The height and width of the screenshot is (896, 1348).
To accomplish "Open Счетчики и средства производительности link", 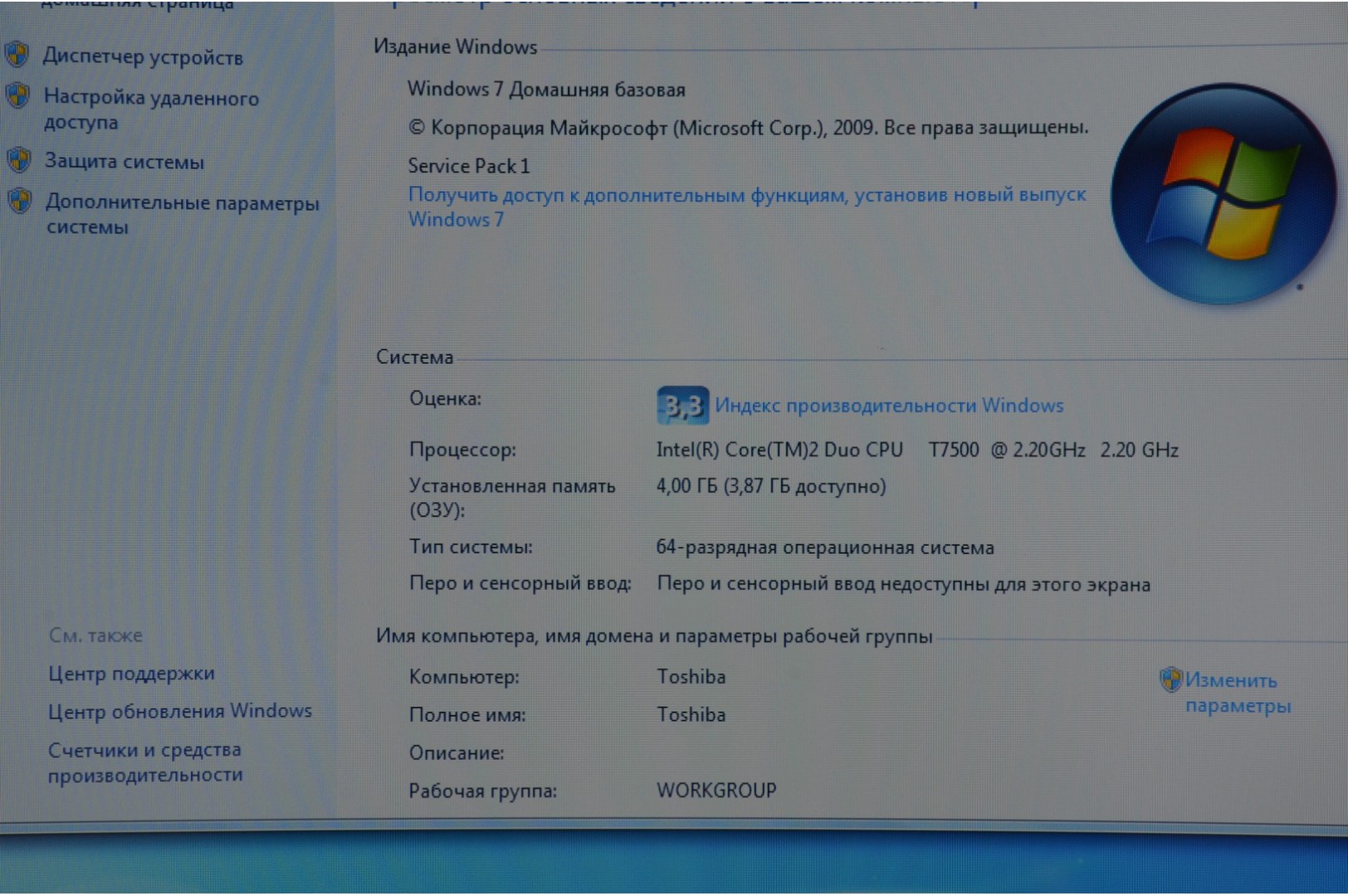I will click(145, 762).
